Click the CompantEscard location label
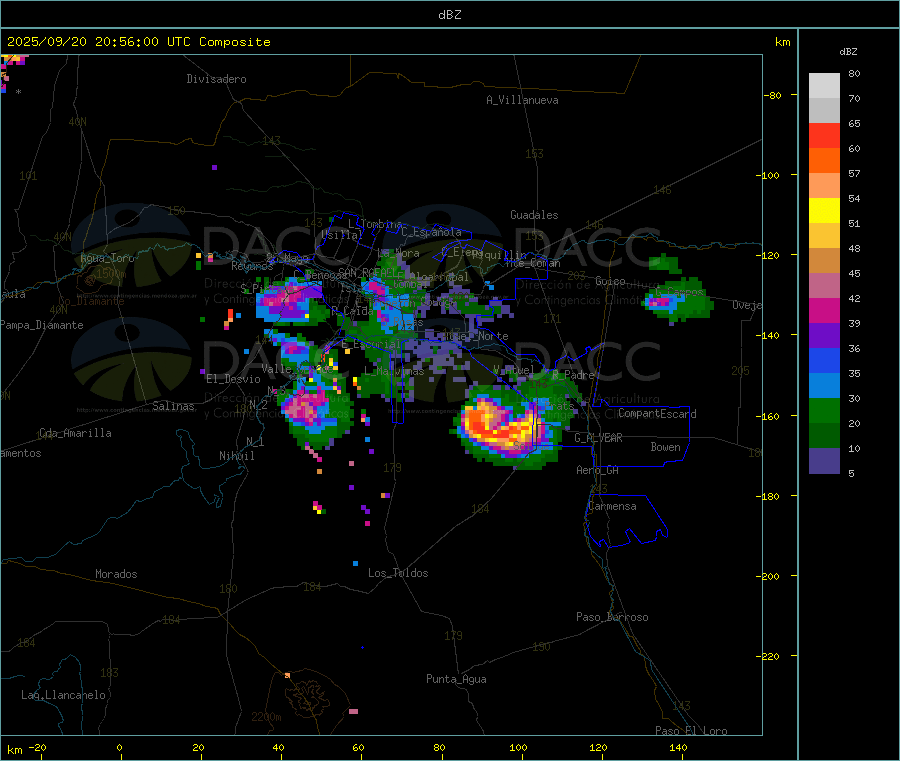Viewport: 900px width, 761px height. click(x=657, y=414)
